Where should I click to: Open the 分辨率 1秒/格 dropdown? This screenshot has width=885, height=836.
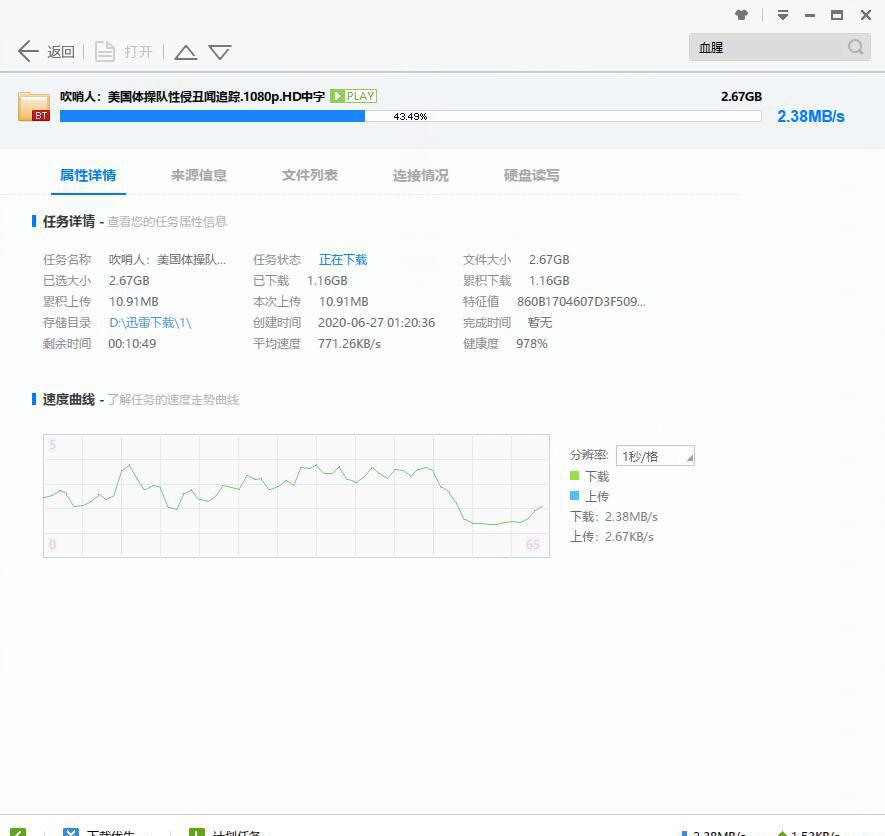tap(655, 456)
